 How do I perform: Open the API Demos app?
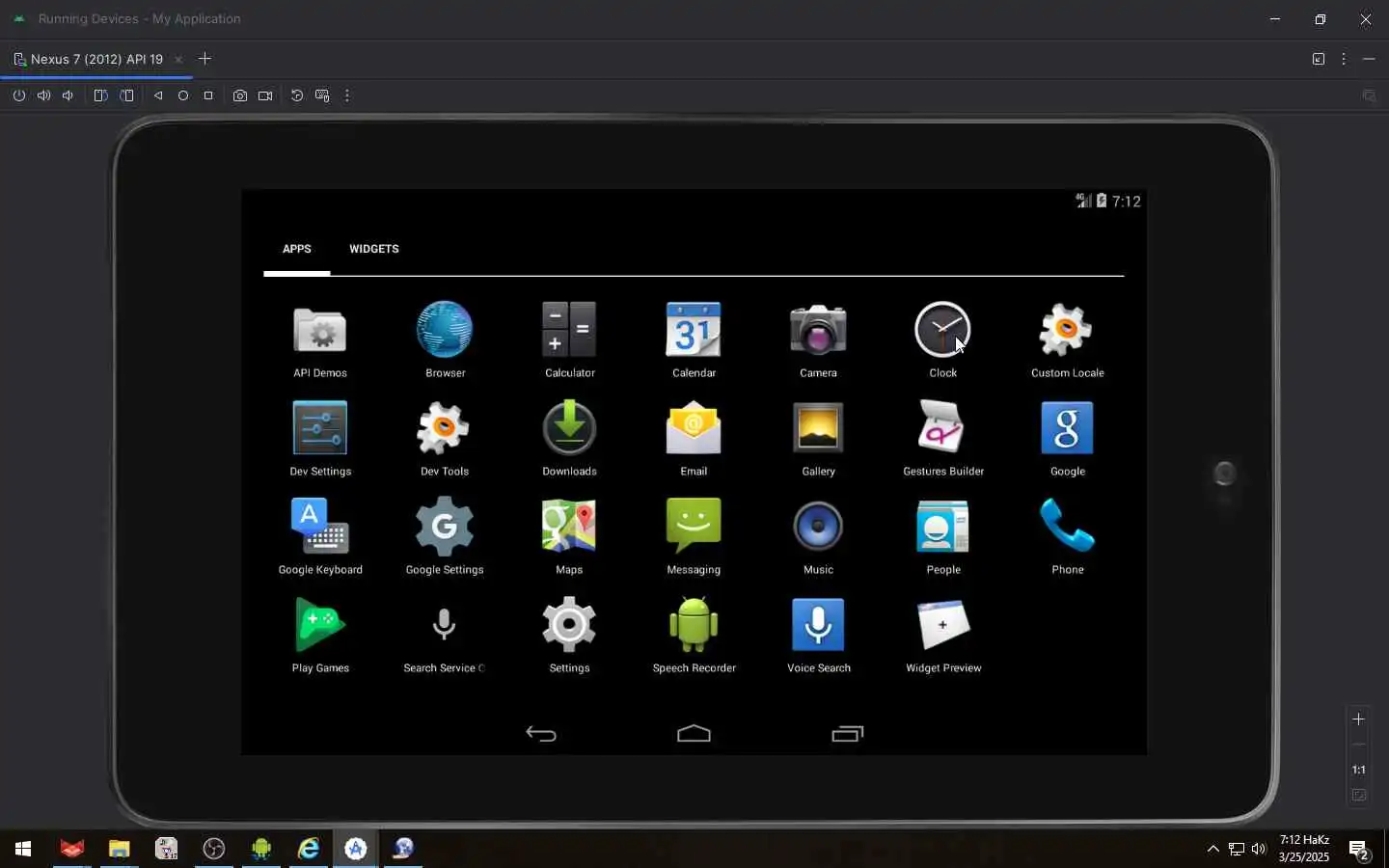tap(320, 340)
